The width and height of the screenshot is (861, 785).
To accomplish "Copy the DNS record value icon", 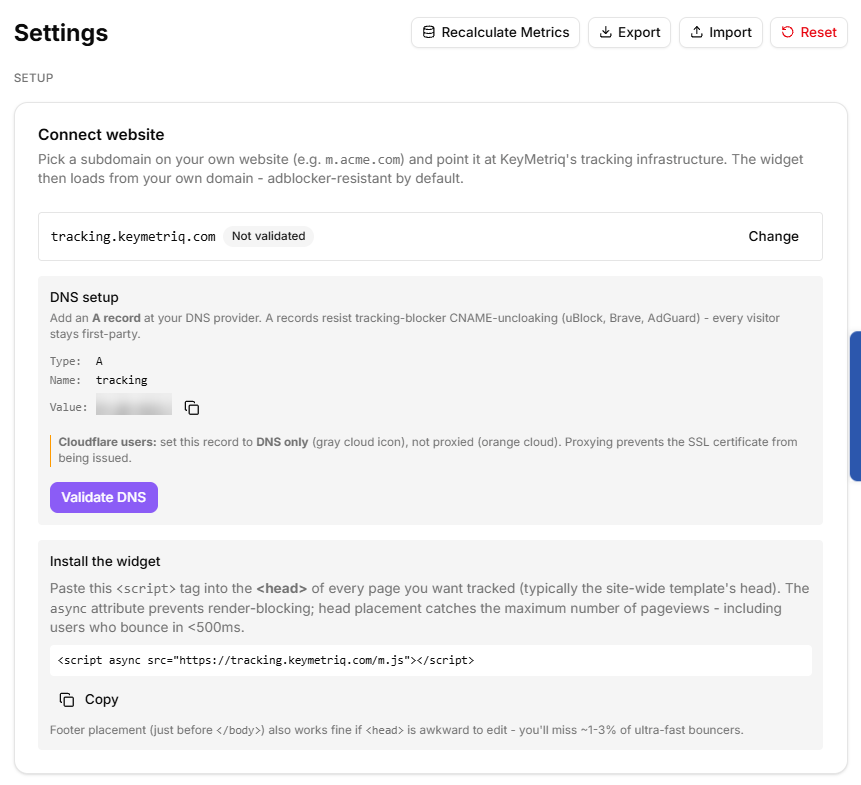I will click(x=192, y=408).
